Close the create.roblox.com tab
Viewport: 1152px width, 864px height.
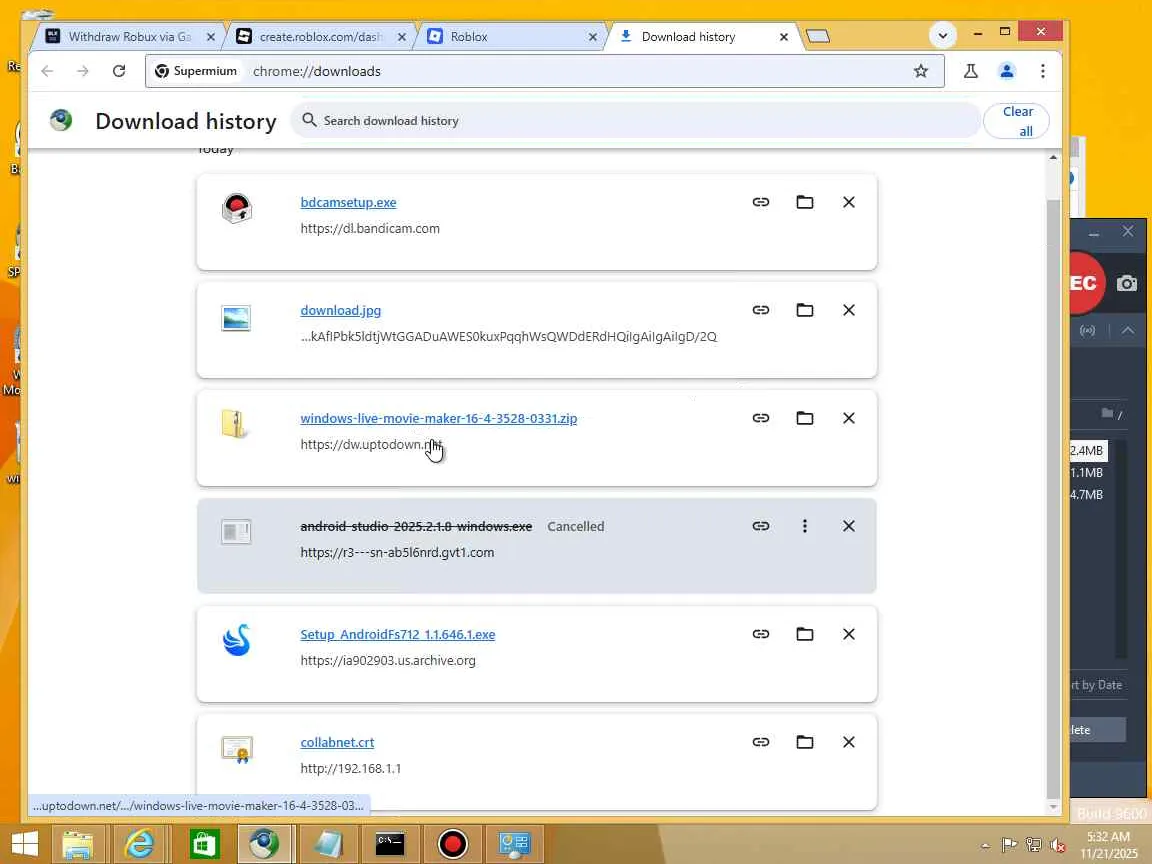402,37
